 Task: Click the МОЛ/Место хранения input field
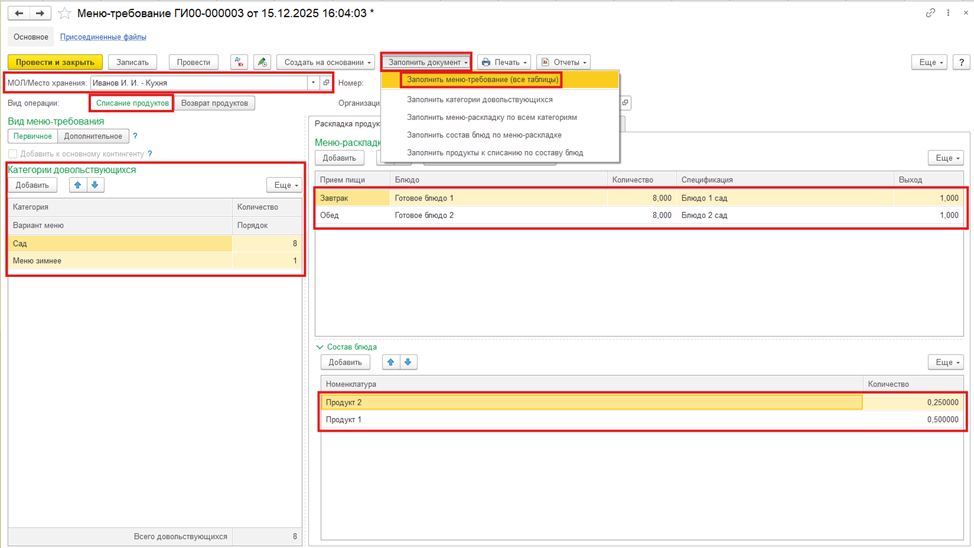point(199,83)
